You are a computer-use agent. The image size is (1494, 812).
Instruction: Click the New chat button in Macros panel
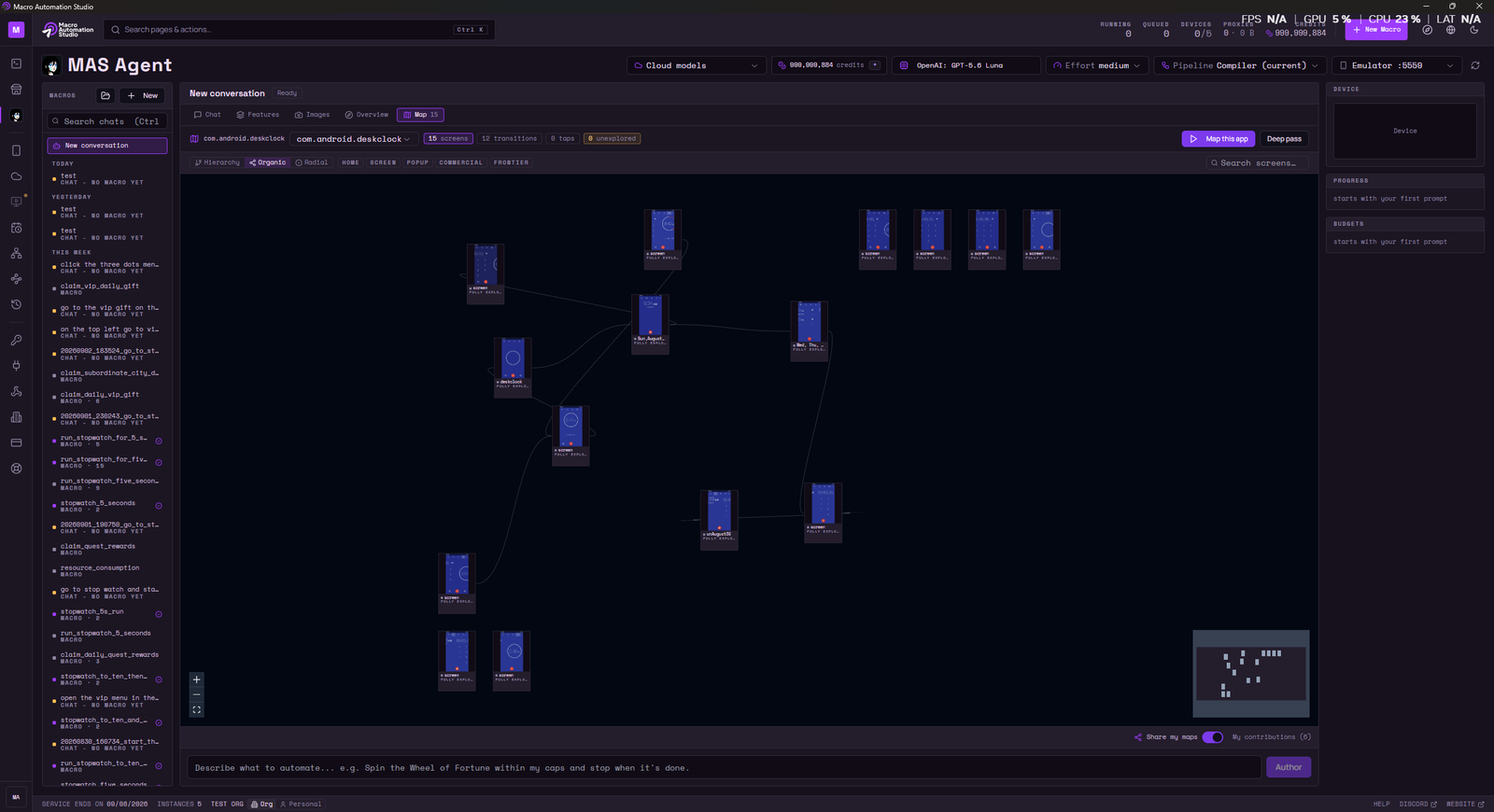(x=143, y=95)
